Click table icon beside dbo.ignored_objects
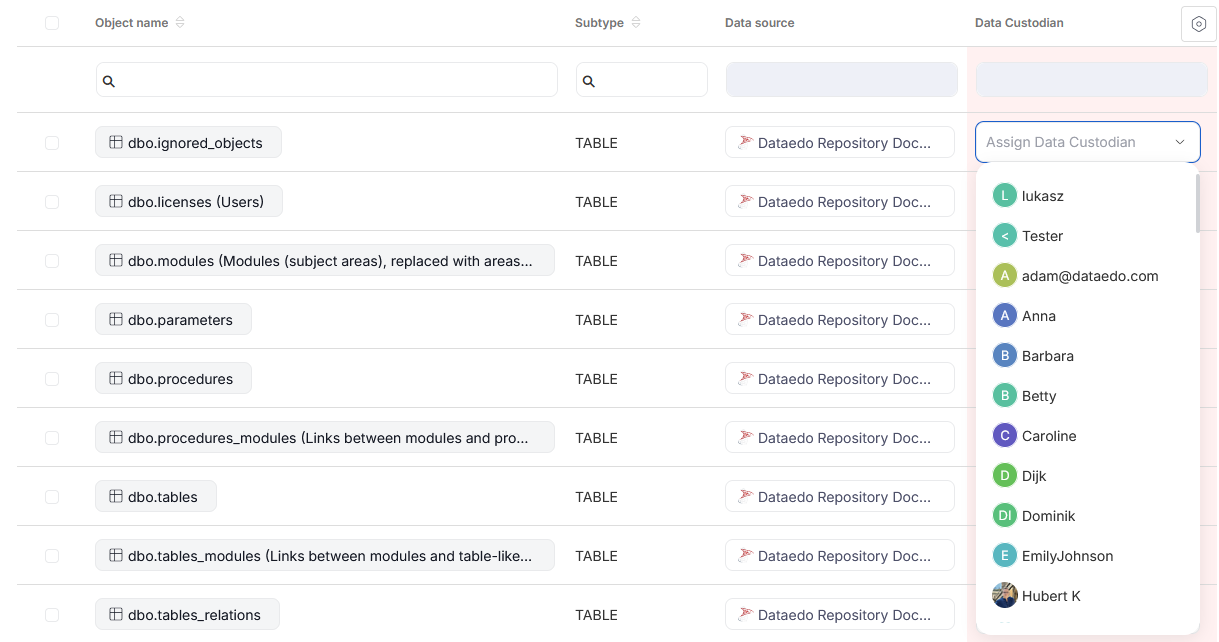Image resolution: width=1219 pixels, height=642 pixels. [116, 143]
